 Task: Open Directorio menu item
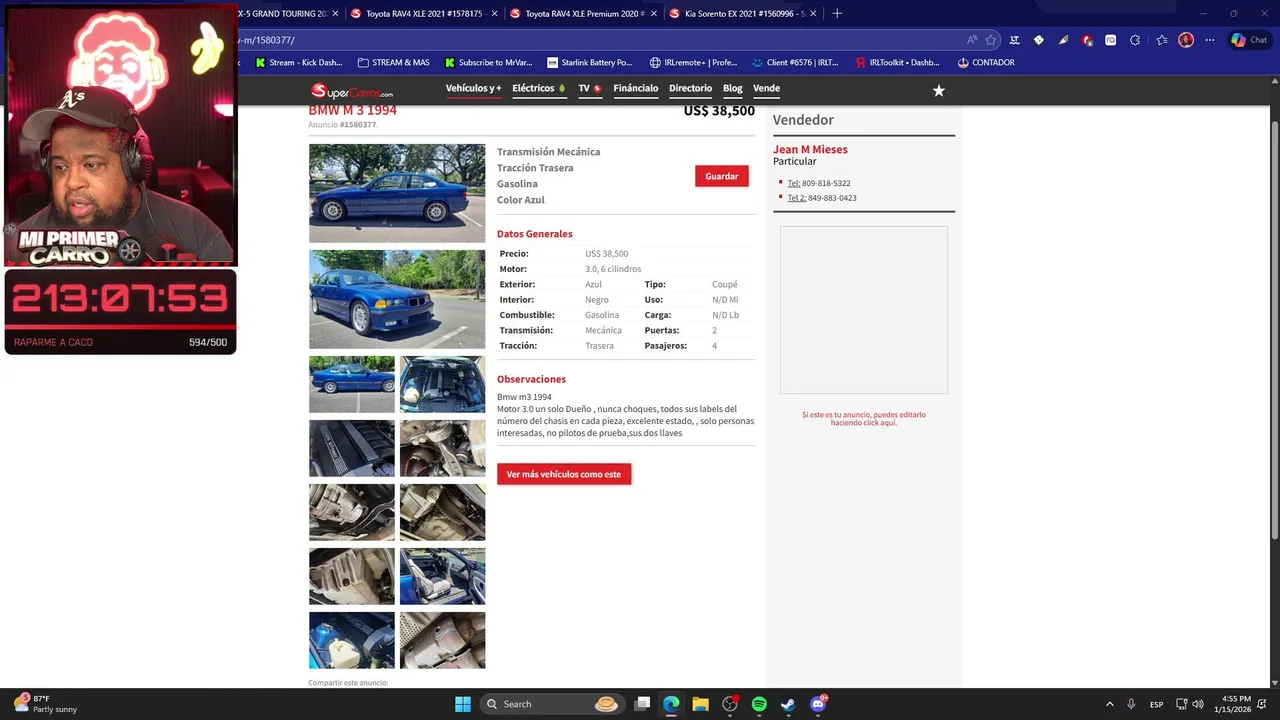[x=690, y=89]
